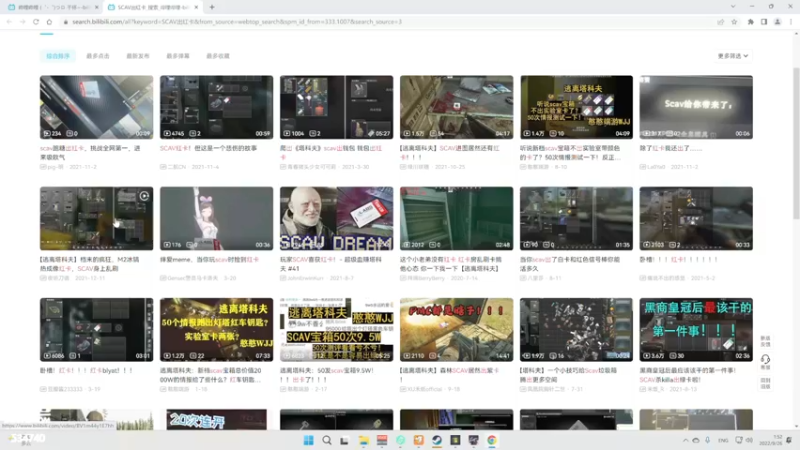Screen dimensions: 800x450
Task: Click the 回到旧版 side button
Action: [x=765, y=383]
